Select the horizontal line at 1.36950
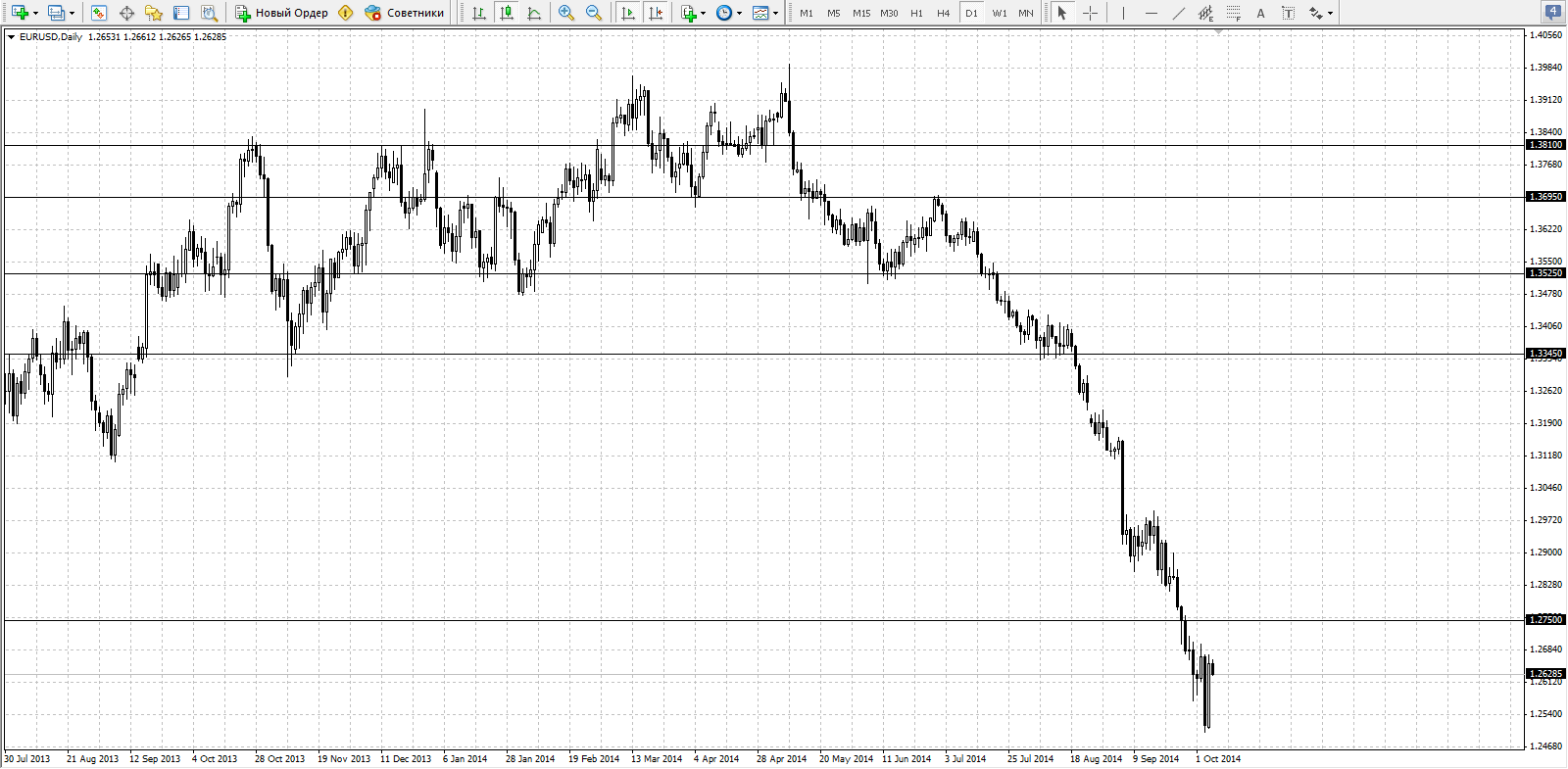The height and width of the screenshot is (769, 1568). click(764, 197)
